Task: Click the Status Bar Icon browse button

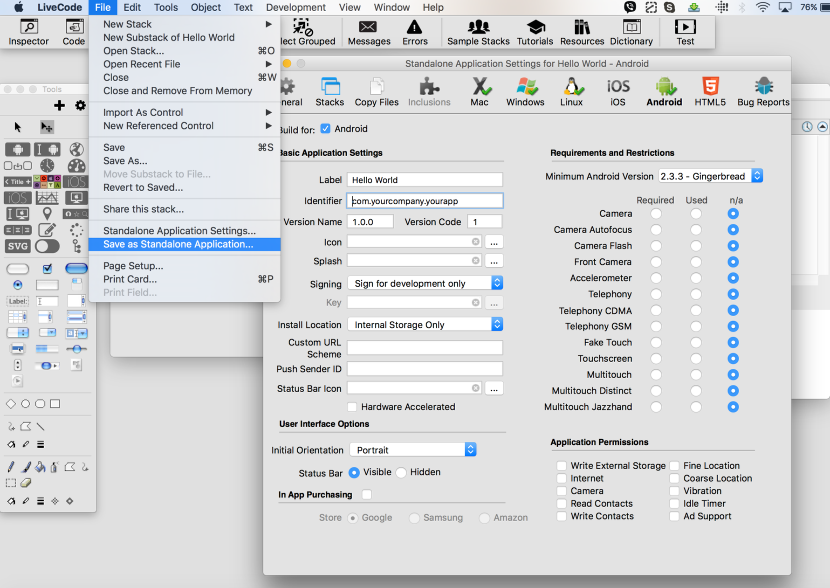Action: coord(494,388)
